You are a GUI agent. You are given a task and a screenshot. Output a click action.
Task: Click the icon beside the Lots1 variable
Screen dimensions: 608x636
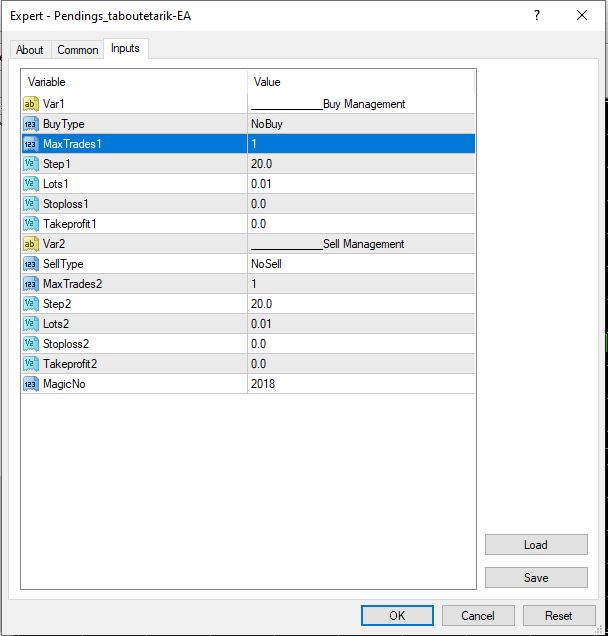31,184
